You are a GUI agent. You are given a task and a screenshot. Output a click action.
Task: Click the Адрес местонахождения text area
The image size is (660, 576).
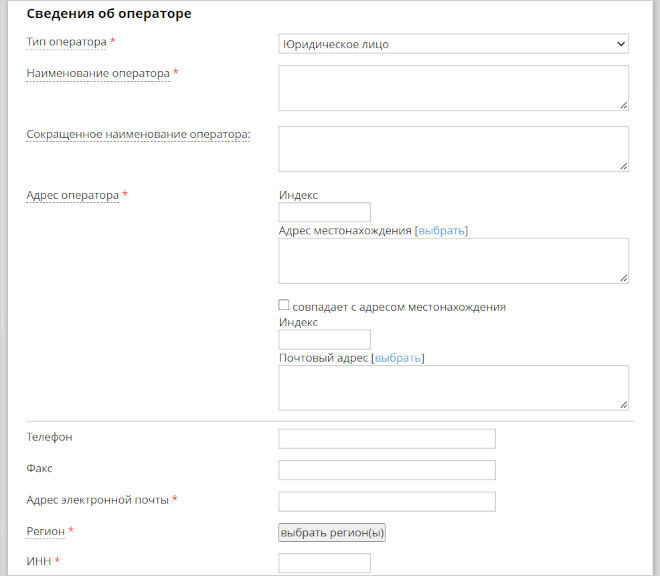tap(453, 261)
